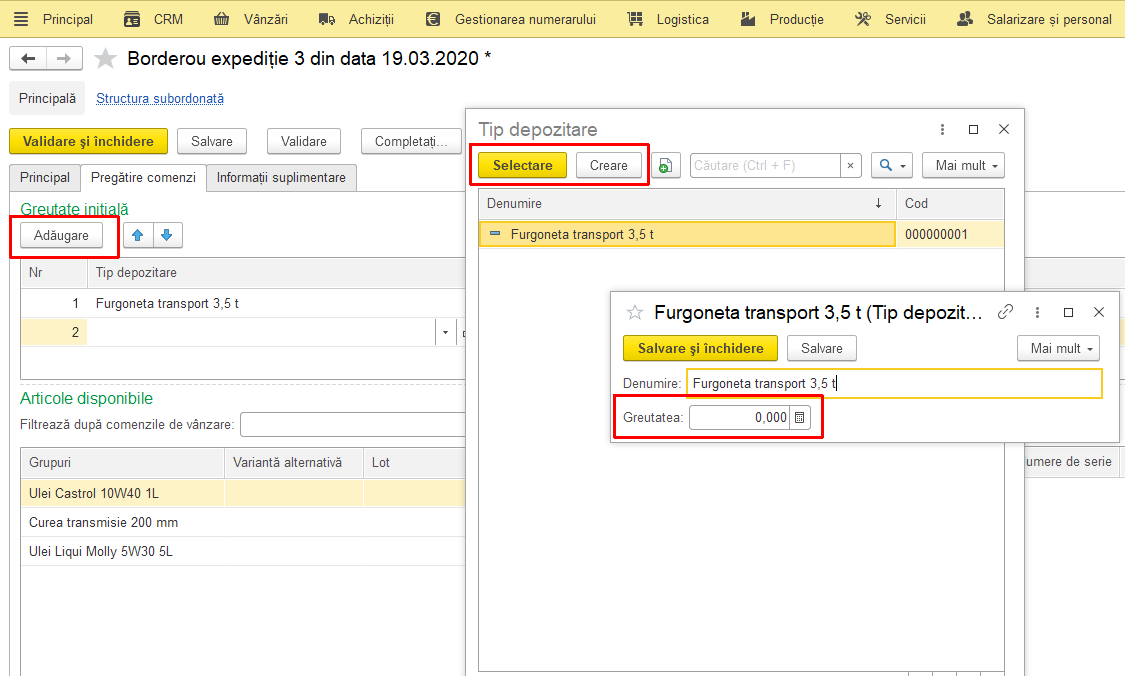Switch to the Principal tab

click(x=44, y=177)
